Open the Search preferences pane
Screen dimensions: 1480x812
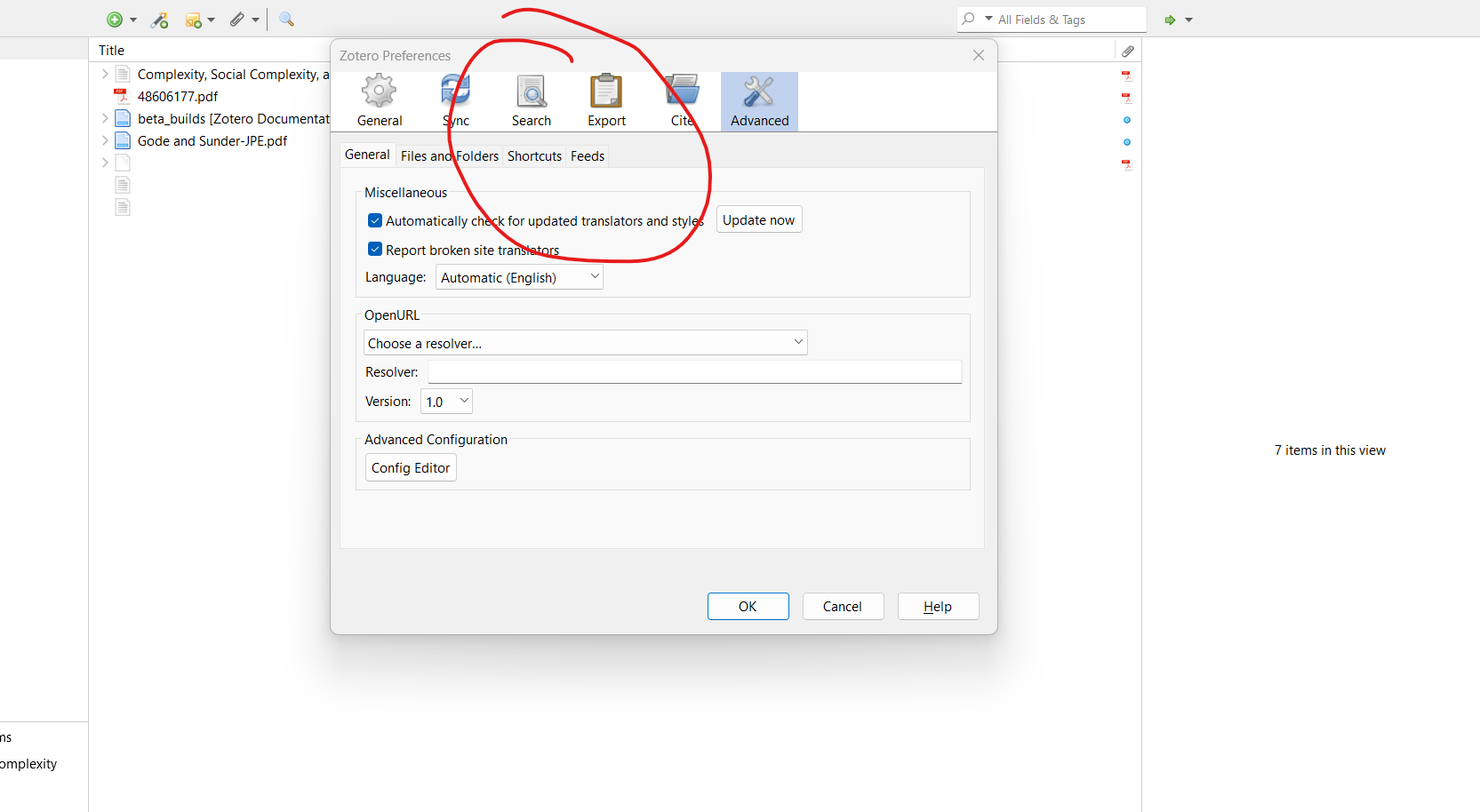pyautogui.click(x=532, y=101)
